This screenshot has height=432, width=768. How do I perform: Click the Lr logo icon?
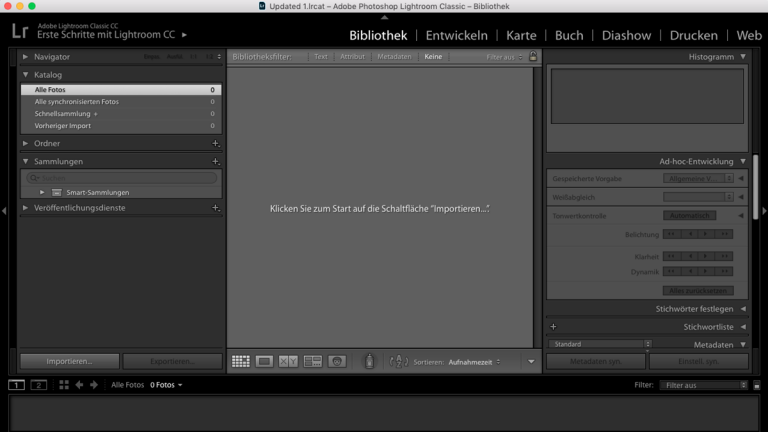pos(20,31)
